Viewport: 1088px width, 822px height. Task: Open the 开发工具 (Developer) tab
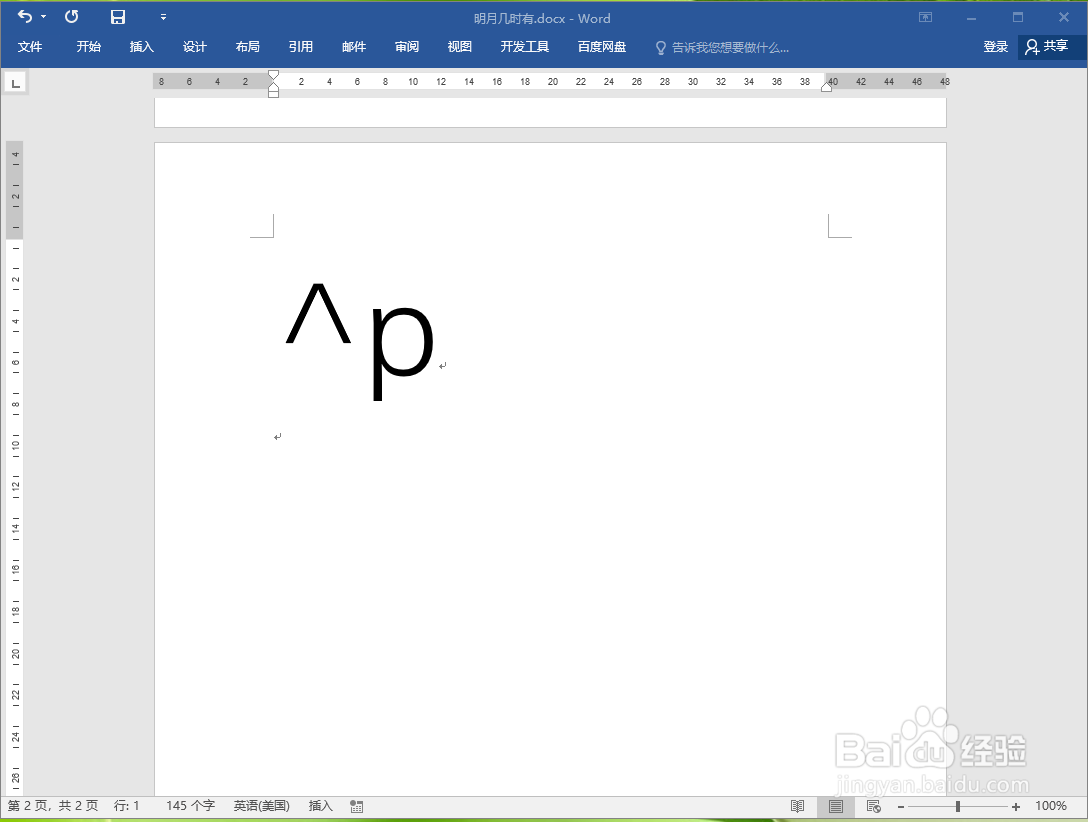525,46
